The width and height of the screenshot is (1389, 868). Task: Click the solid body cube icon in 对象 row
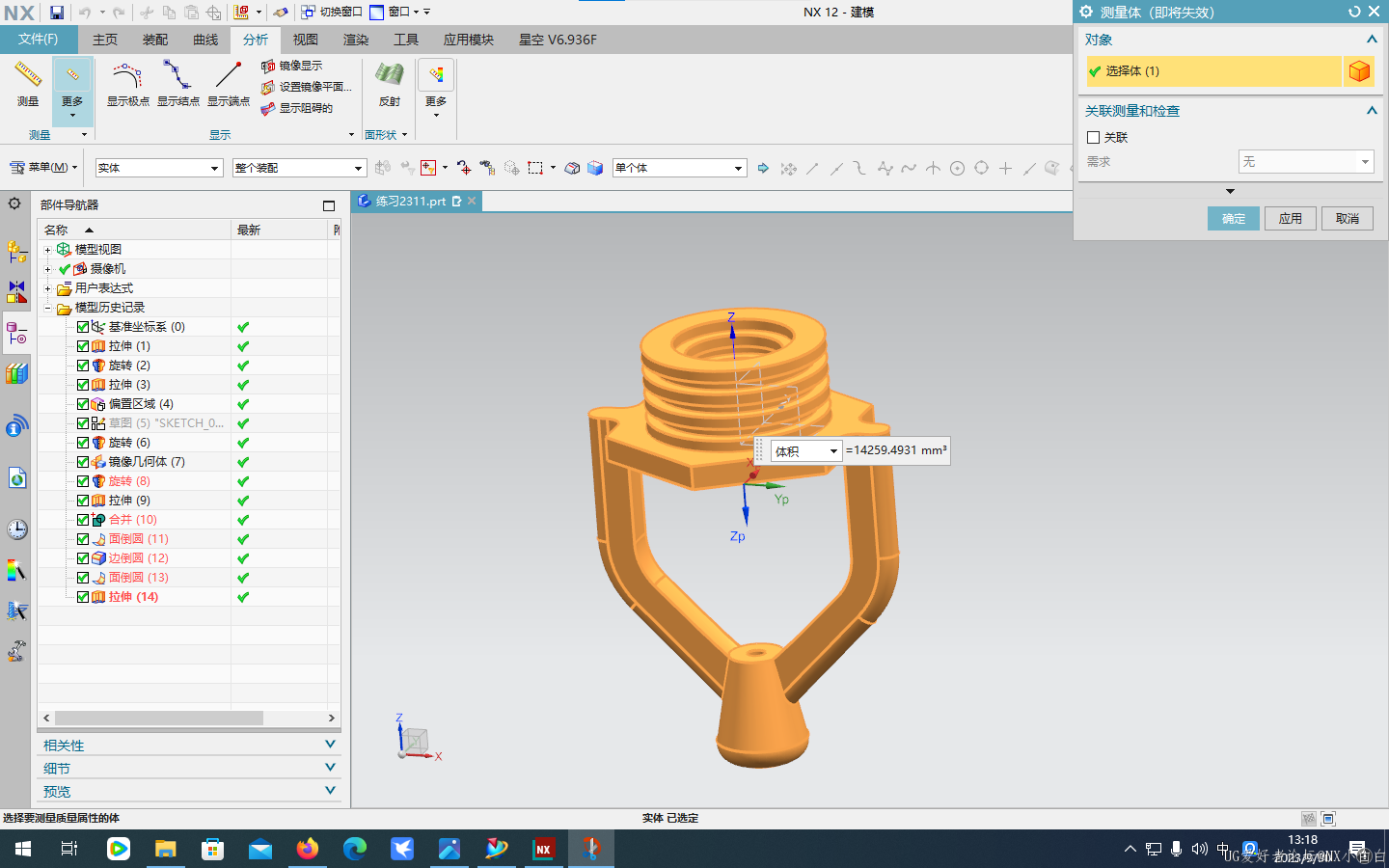(1359, 71)
